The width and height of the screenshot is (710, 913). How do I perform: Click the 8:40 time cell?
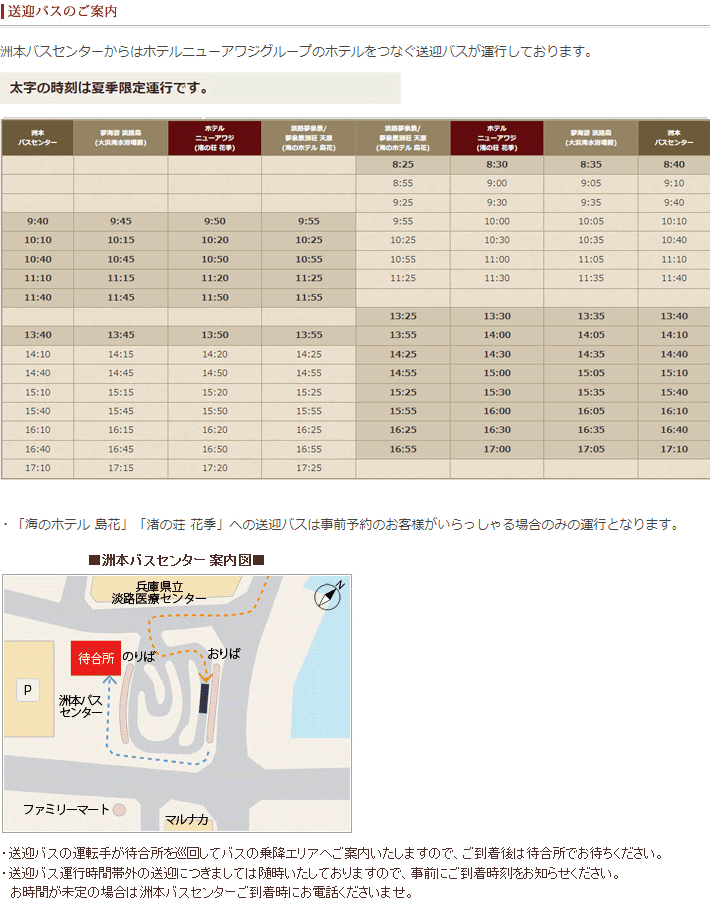pyautogui.click(x=674, y=164)
